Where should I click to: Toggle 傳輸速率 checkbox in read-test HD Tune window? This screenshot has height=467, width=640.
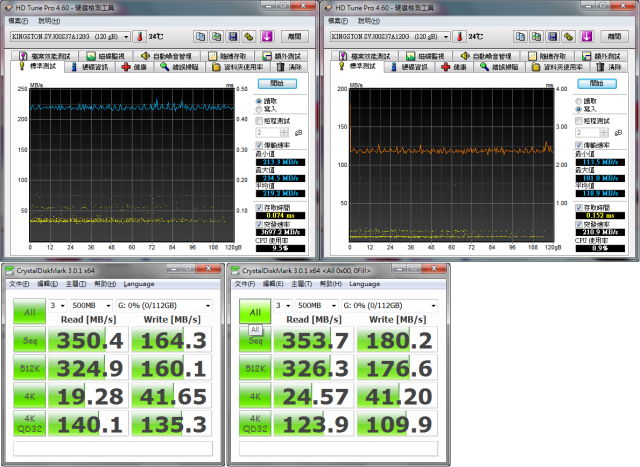[x=259, y=145]
